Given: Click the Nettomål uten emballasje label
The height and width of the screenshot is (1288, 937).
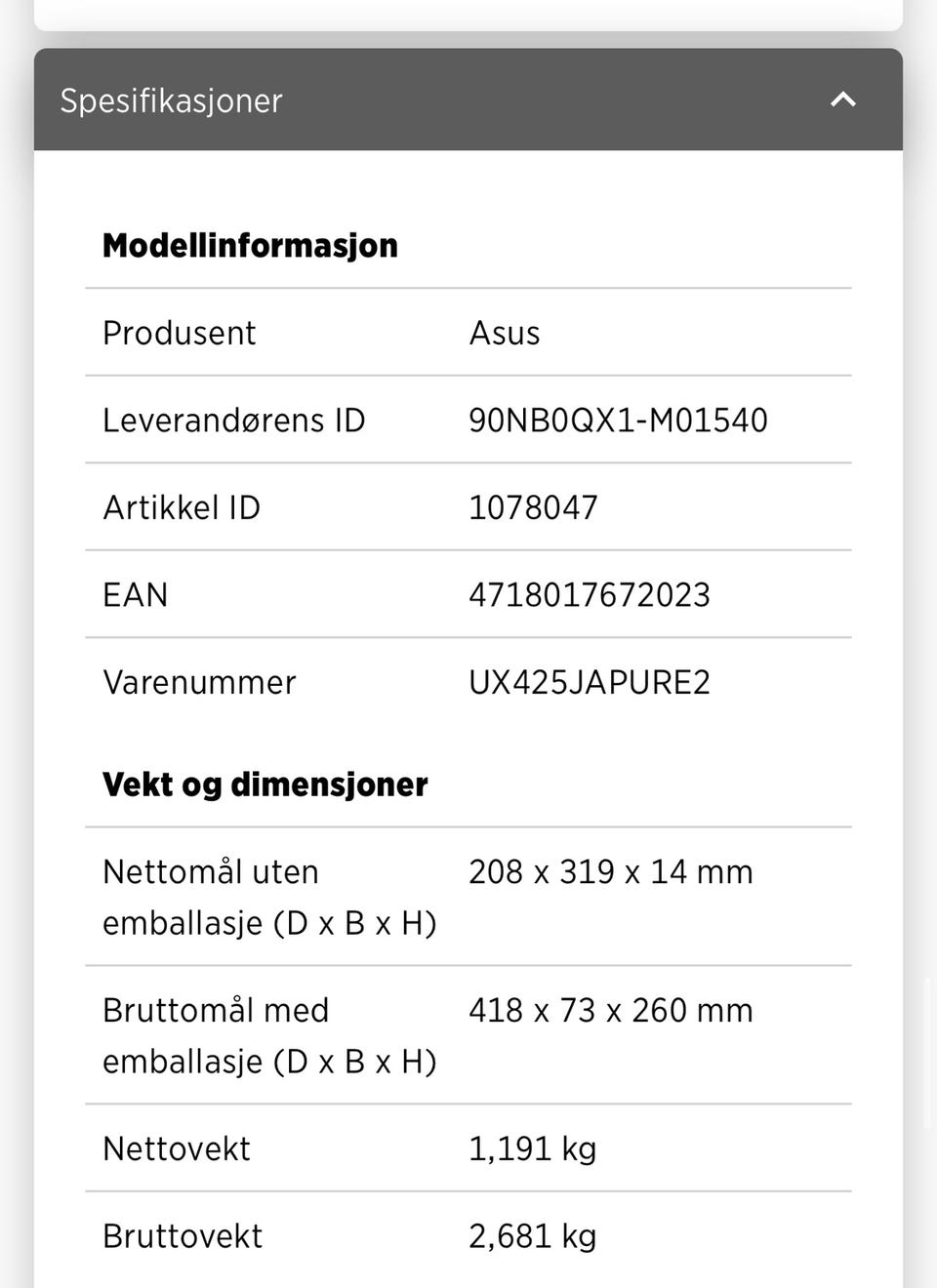Looking at the screenshot, I should (x=269, y=897).
